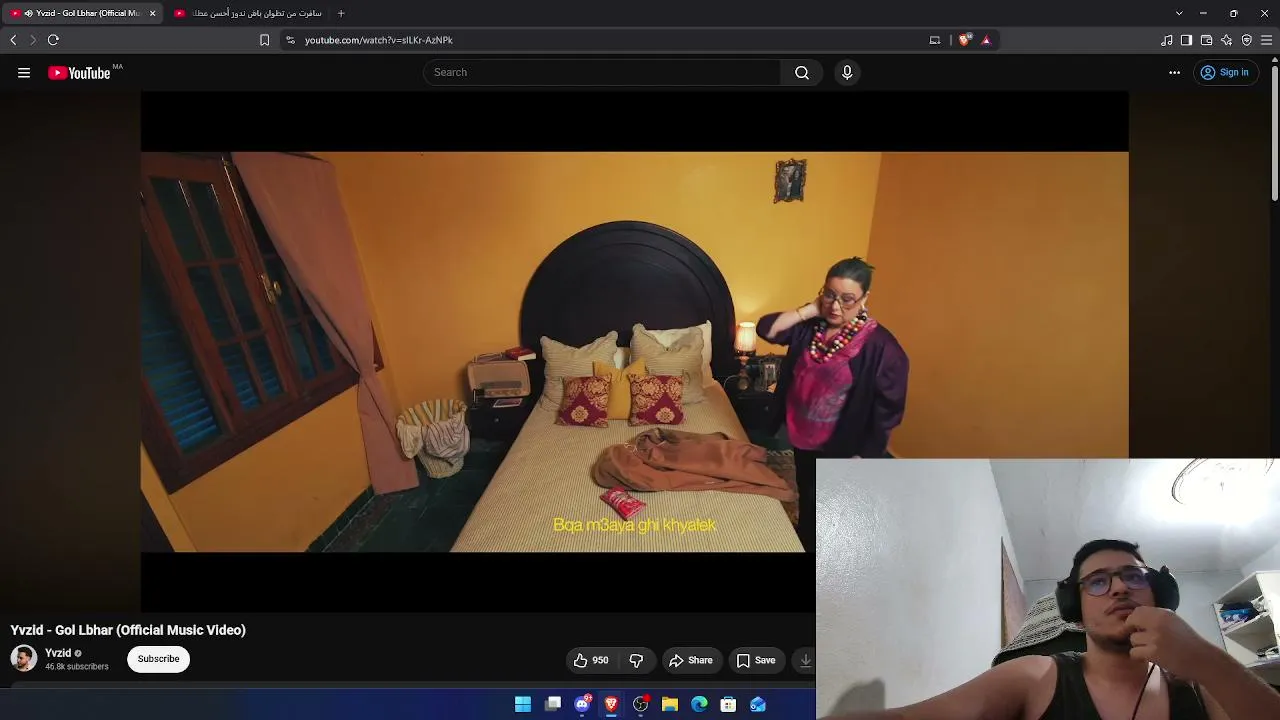Open OBS Studio from the taskbar
1280x720 pixels.
tap(641, 704)
